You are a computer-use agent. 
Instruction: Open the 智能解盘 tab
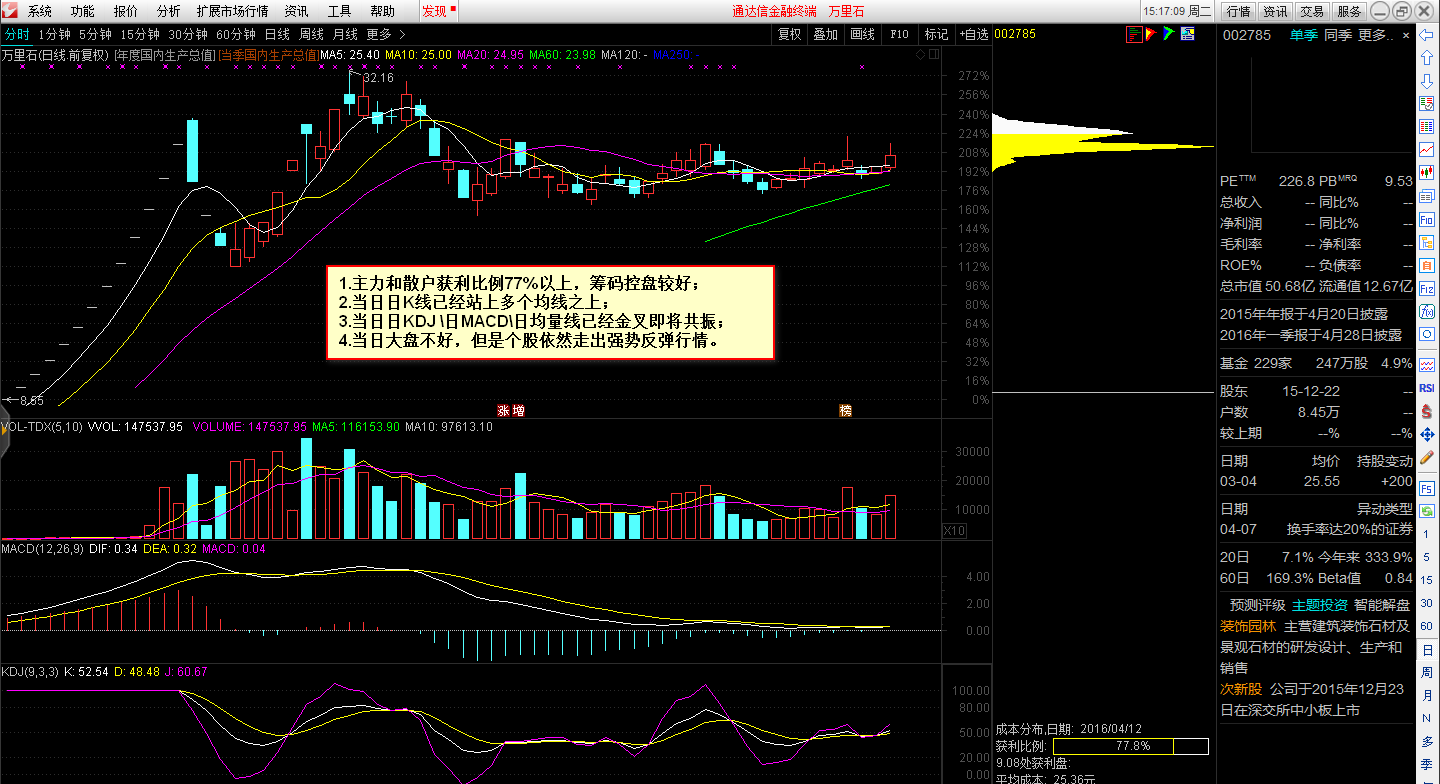[x=1382, y=605]
